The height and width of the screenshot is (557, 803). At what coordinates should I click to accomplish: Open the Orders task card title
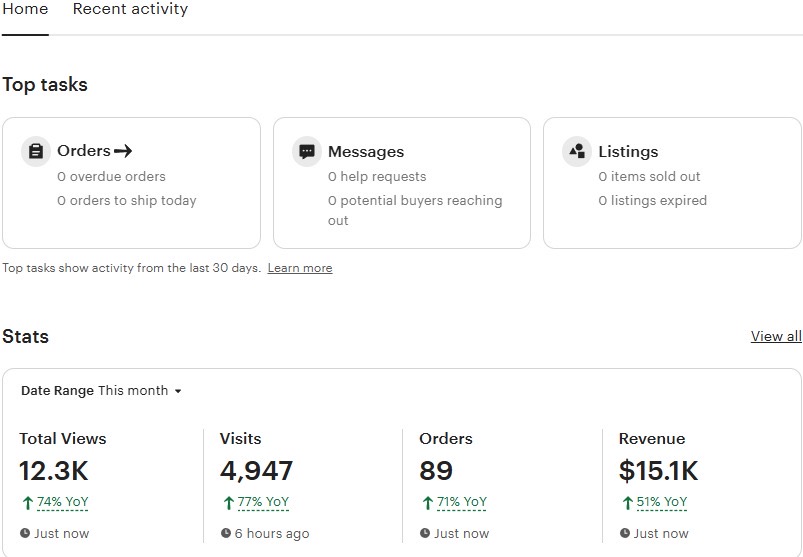pyautogui.click(x=84, y=151)
